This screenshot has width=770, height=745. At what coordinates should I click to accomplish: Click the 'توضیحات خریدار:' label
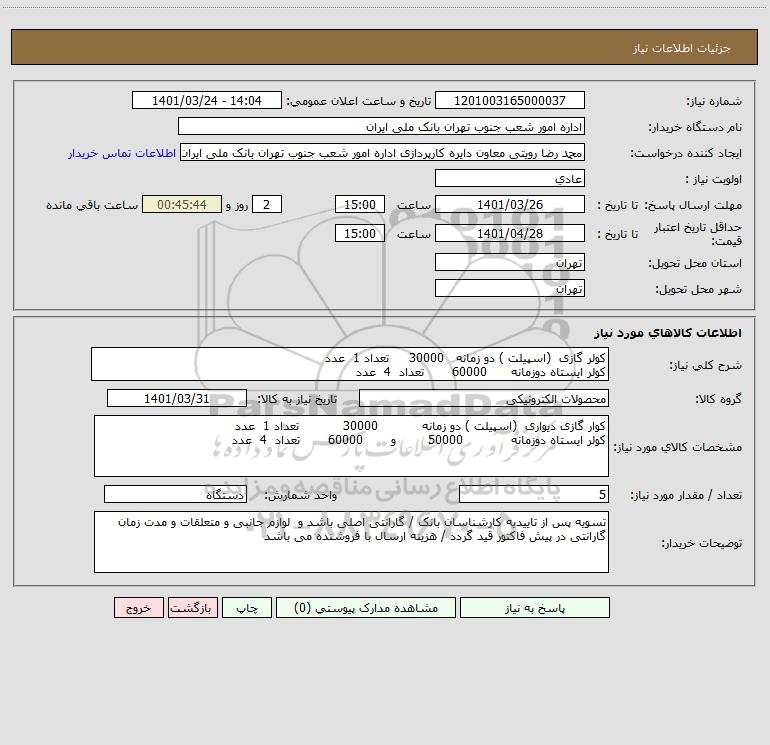coord(701,543)
